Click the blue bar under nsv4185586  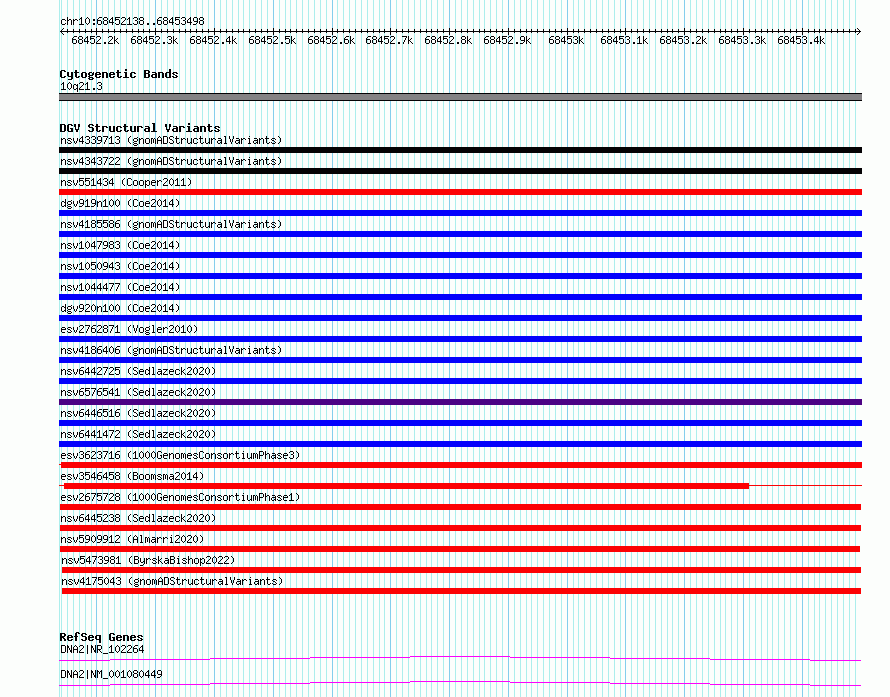(460, 234)
